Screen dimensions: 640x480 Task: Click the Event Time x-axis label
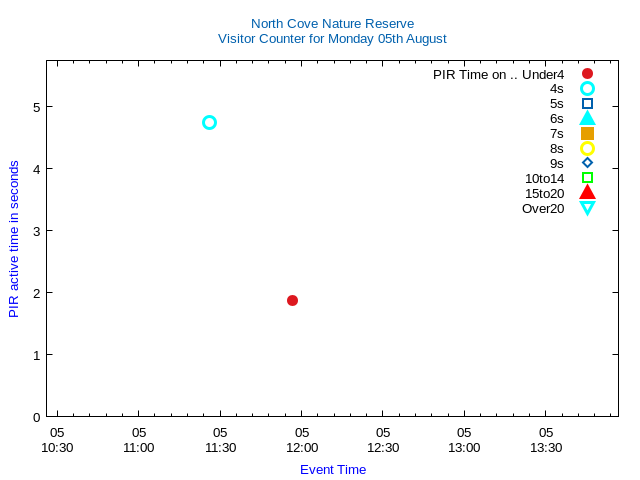[x=332, y=470]
